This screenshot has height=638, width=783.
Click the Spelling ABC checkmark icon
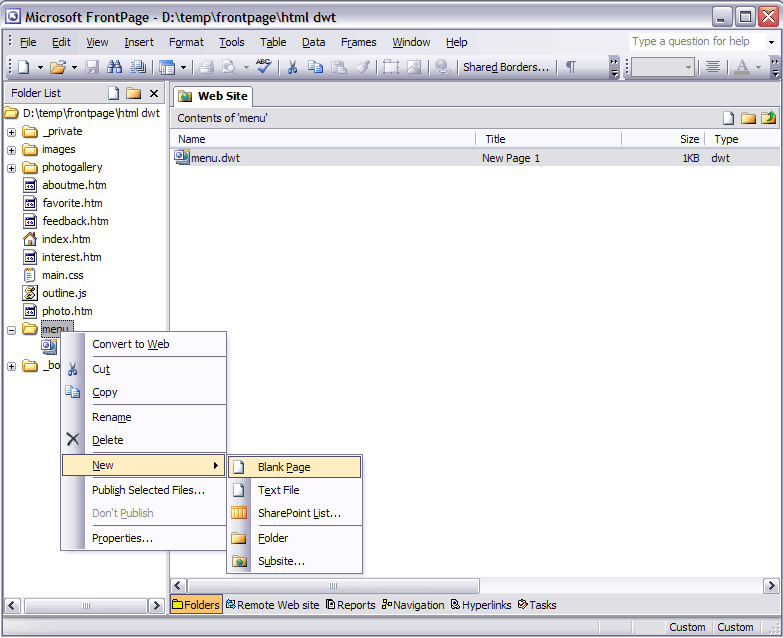264,66
